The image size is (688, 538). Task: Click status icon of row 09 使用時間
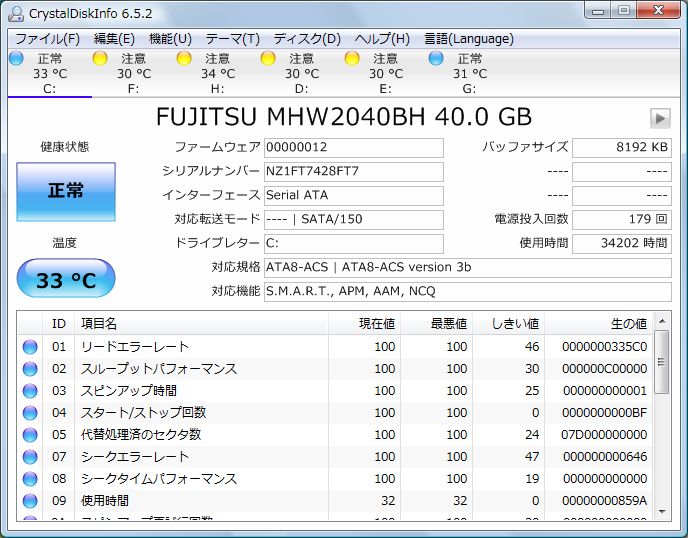pyautogui.click(x=30, y=501)
